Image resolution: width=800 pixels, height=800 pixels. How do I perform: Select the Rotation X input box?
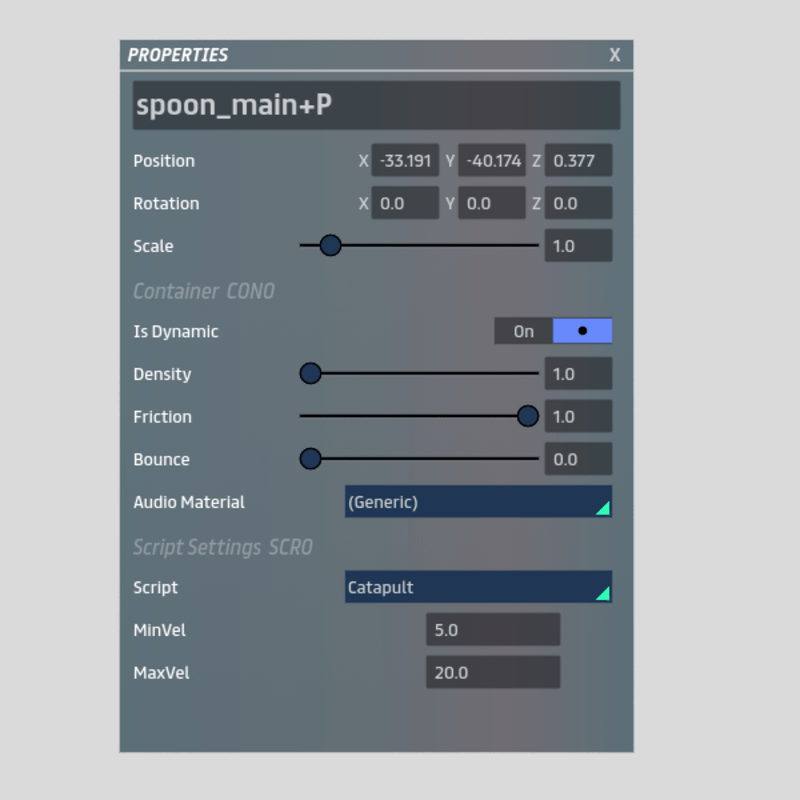[405, 203]
